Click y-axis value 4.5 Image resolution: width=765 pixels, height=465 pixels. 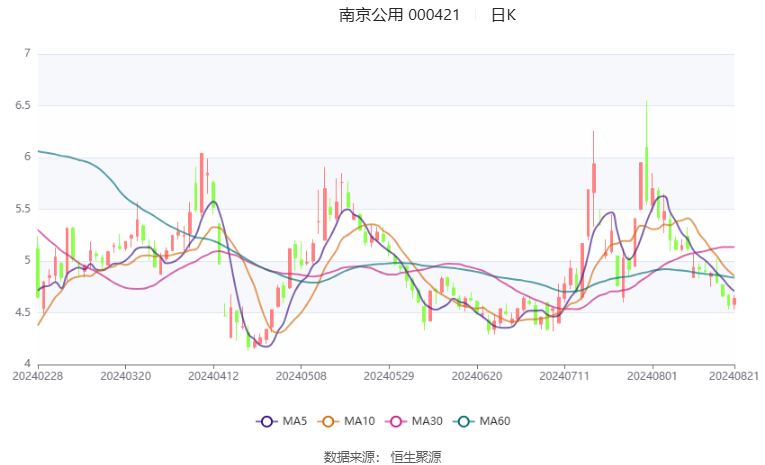(x=22, y=312)
